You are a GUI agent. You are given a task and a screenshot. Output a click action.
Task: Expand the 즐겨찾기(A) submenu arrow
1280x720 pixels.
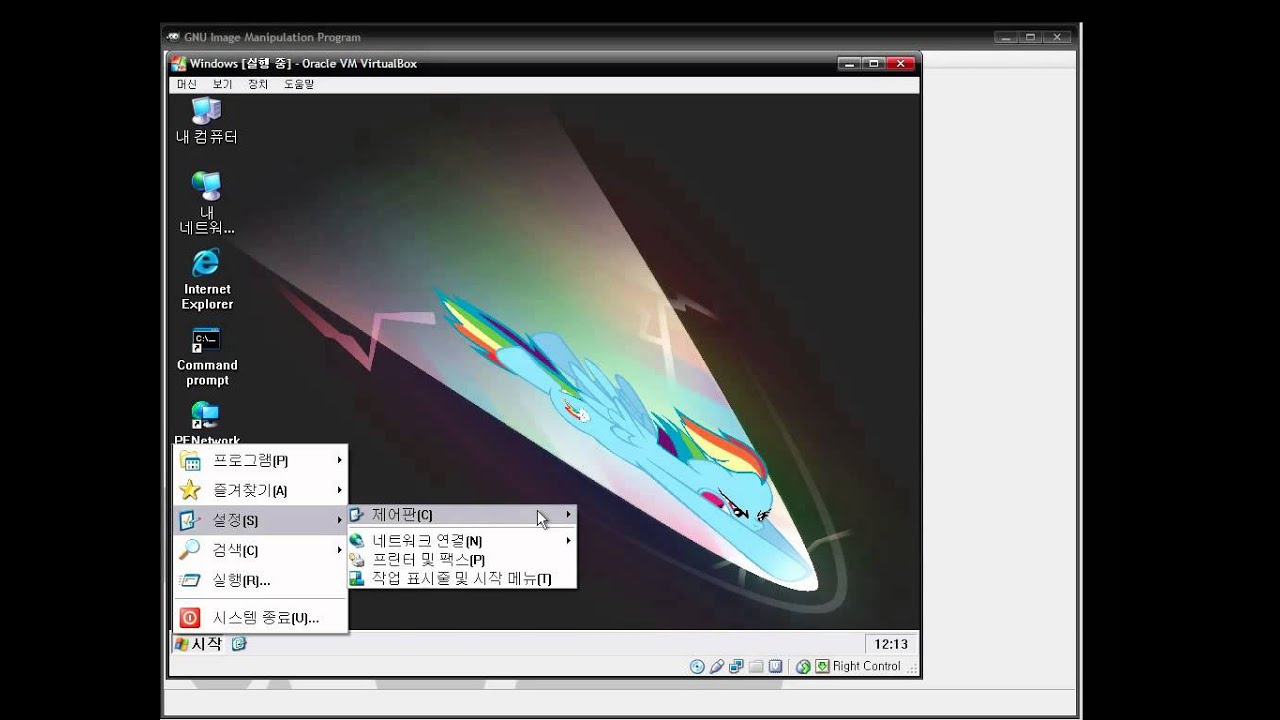[x=340, y=490]
